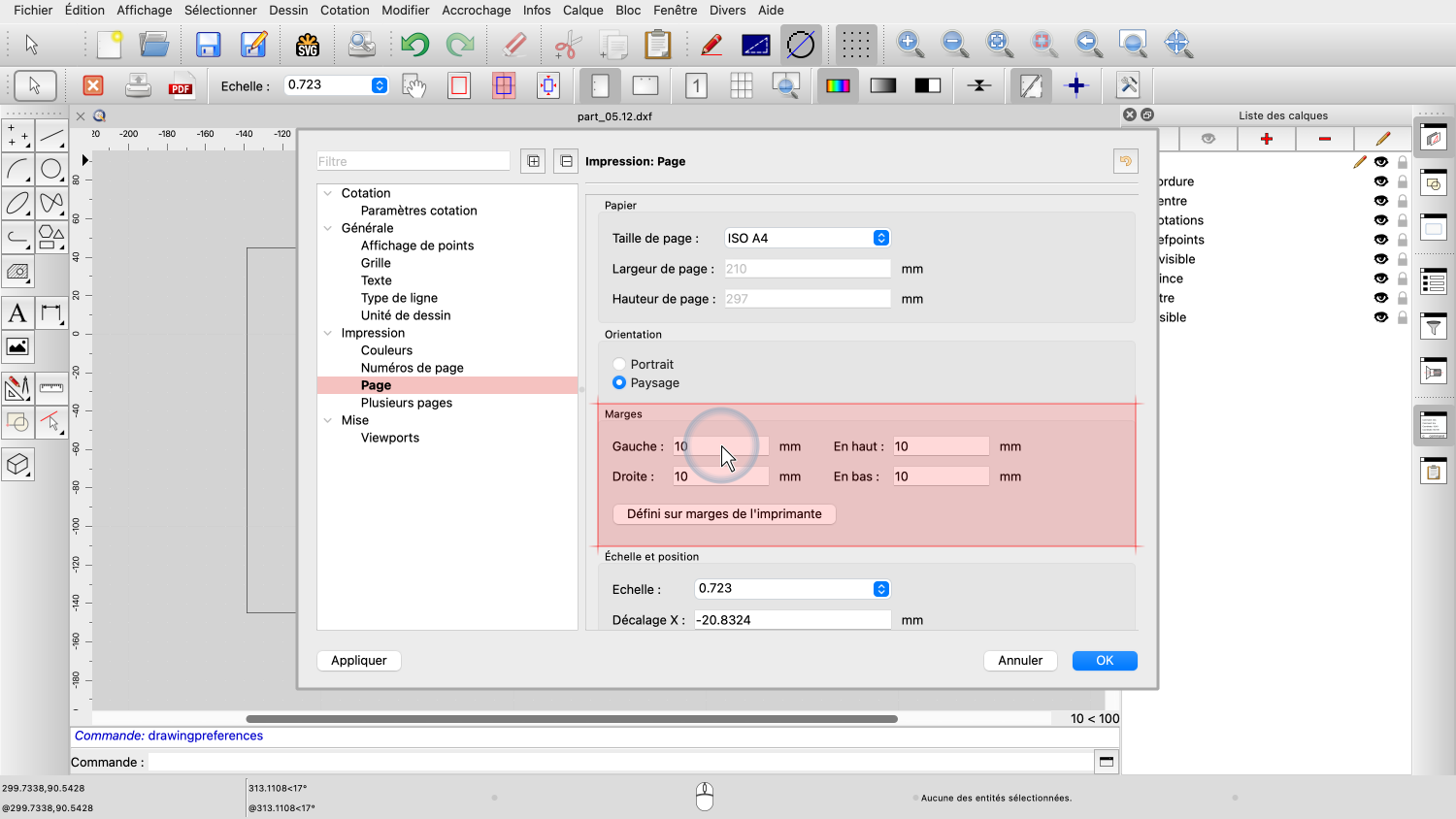Open the Calque menu

pos(582,10)
